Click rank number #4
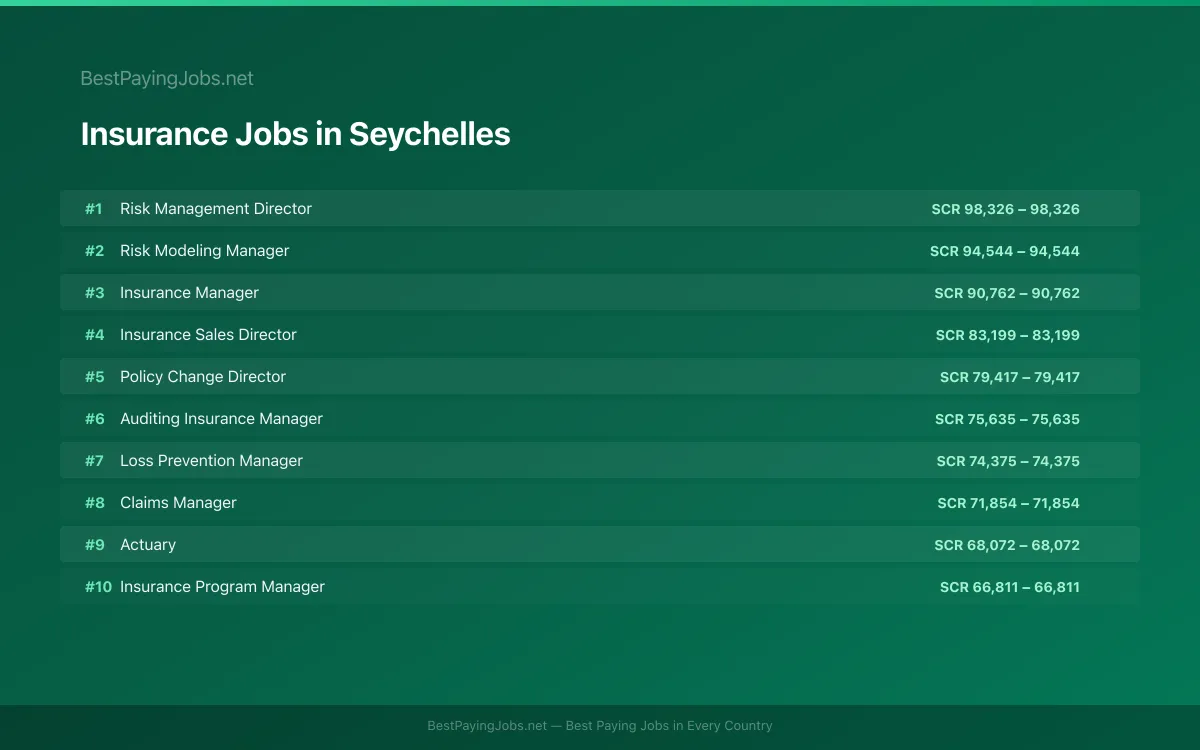This screenshot has width=1200, height=750. coord(94,335)
